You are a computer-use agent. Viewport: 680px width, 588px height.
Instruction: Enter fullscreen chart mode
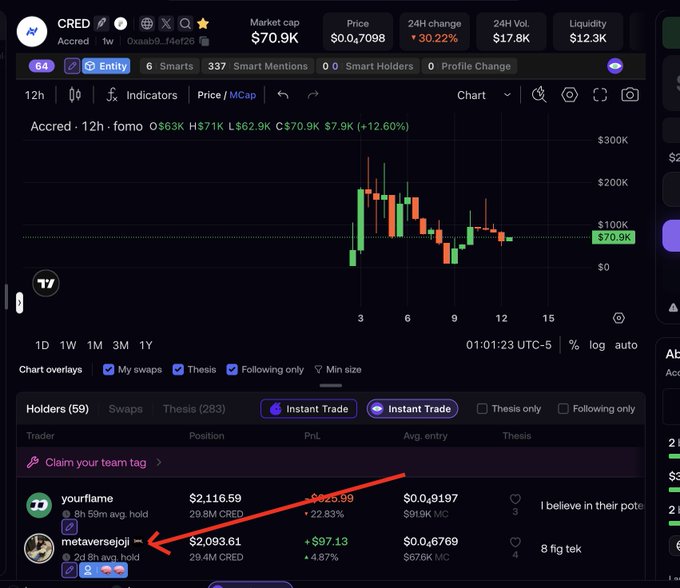pos(600,95)
